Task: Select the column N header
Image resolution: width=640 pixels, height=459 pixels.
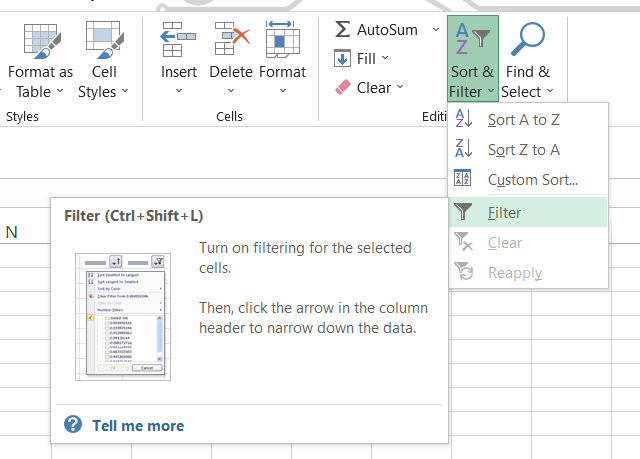Action: (x=12, y=232)
